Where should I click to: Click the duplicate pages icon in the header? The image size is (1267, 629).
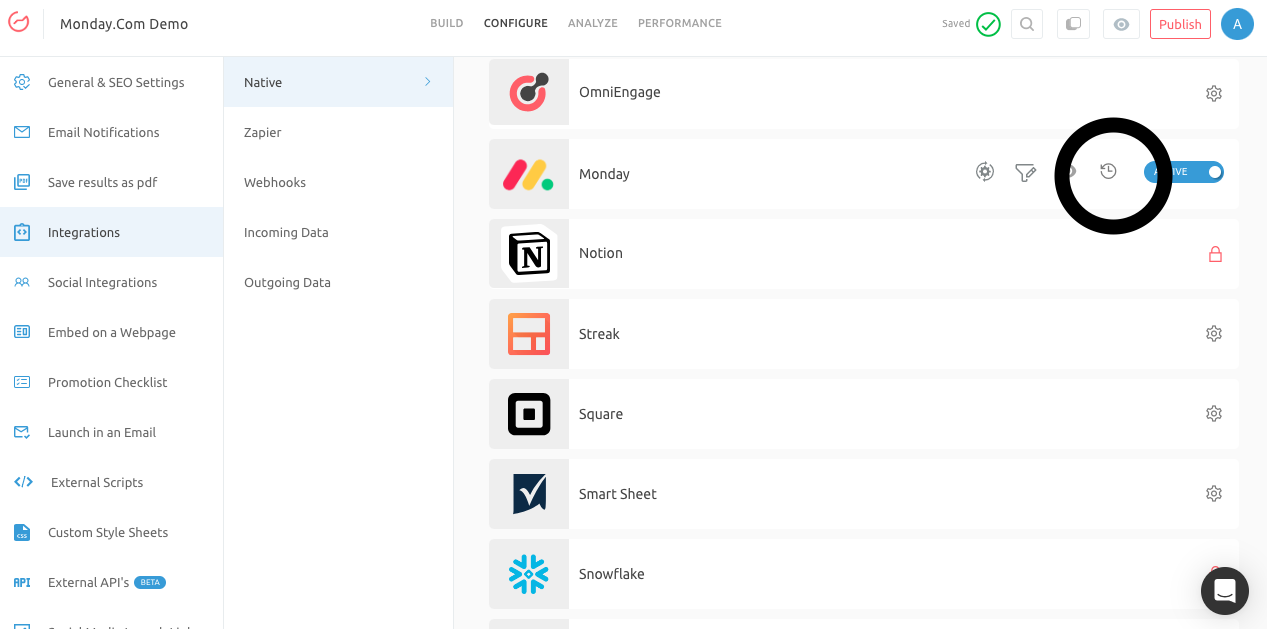[x=1074, y=24]
